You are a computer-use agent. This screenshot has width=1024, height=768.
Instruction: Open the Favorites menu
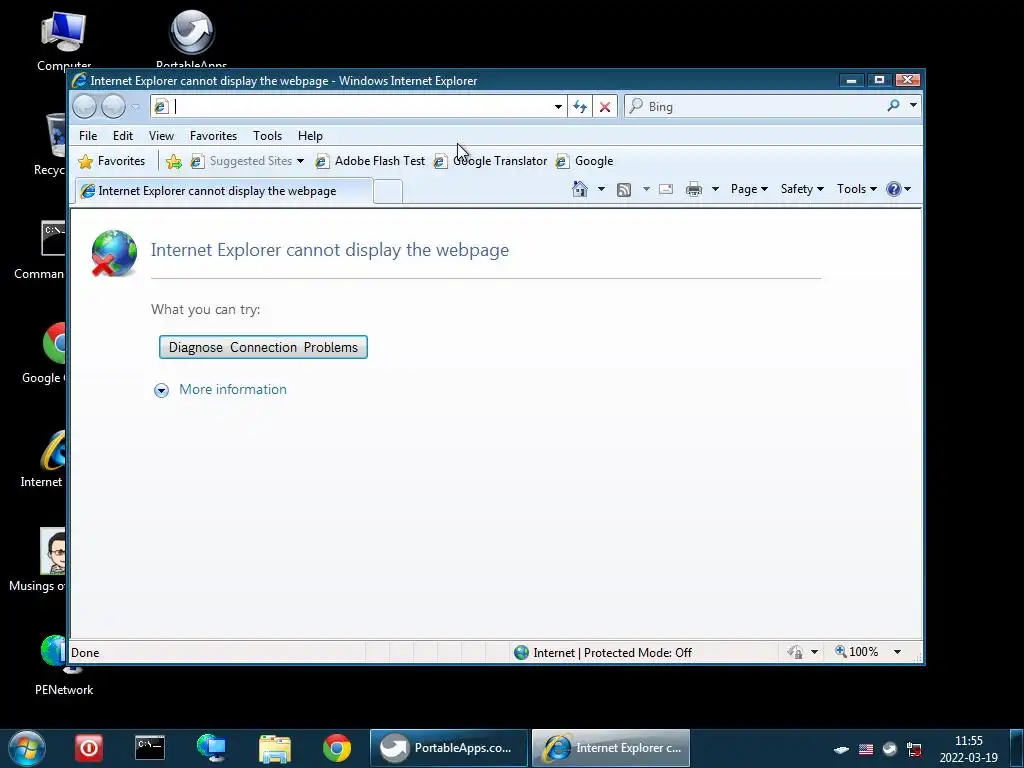(214, 136)
